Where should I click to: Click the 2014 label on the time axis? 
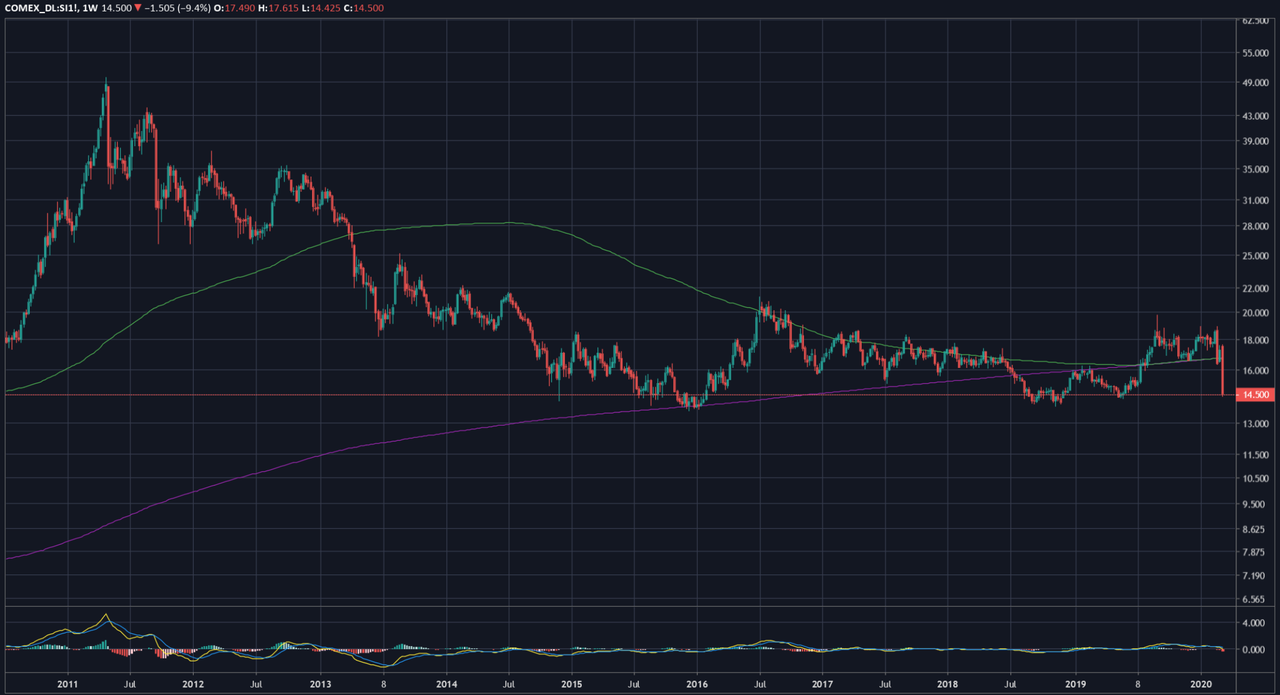(446, 685)
